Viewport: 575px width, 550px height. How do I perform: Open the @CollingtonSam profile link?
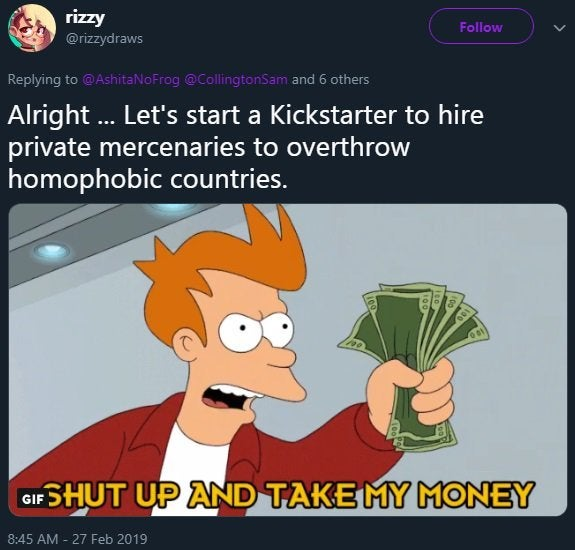pos(238,80)
